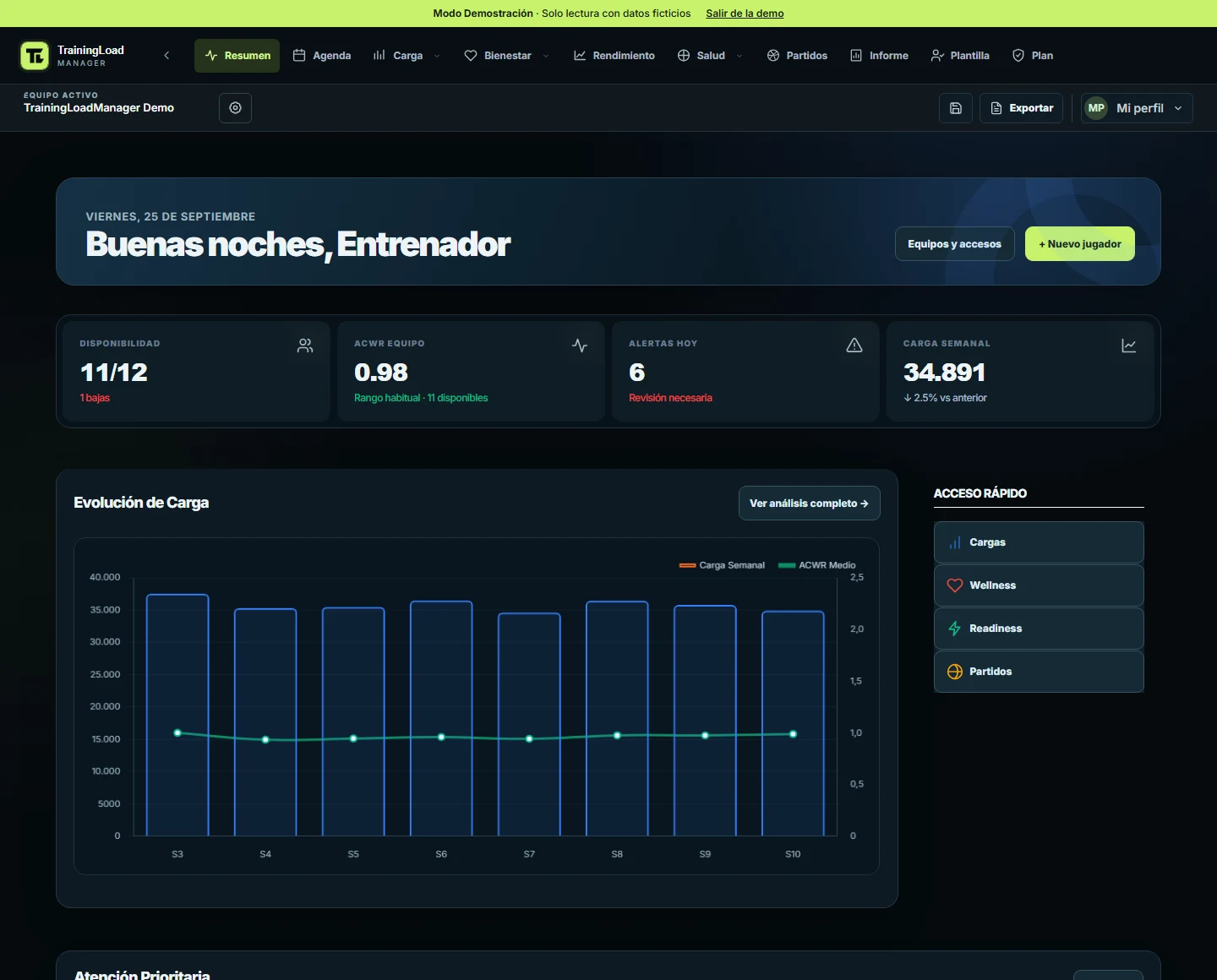Image resolution: width=1217 pixels, height=980 pixels.
Task: Open the Mi perfil dropdown
Action: 1137,108
